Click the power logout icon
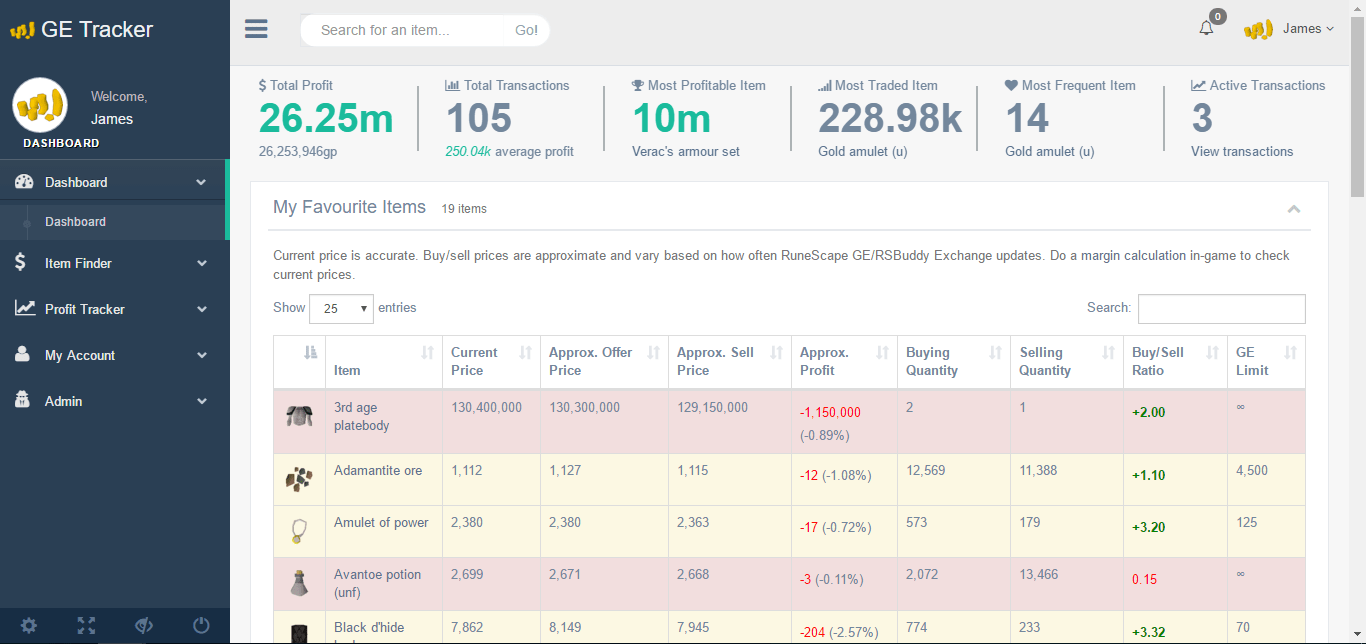Screen dimensions: 1366x644 [201, 626]
